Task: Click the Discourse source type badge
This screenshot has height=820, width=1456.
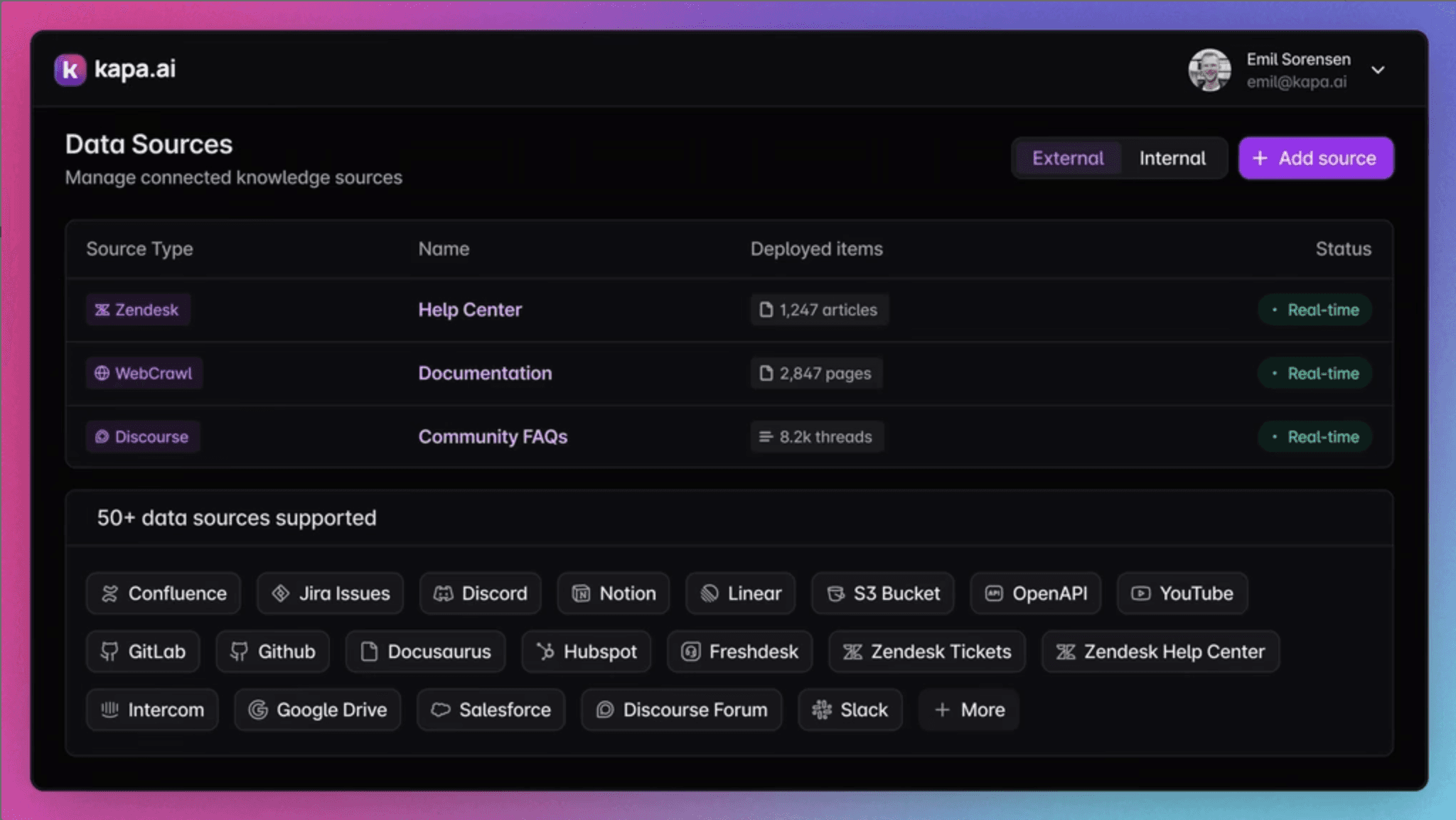Action: [142, 436]
